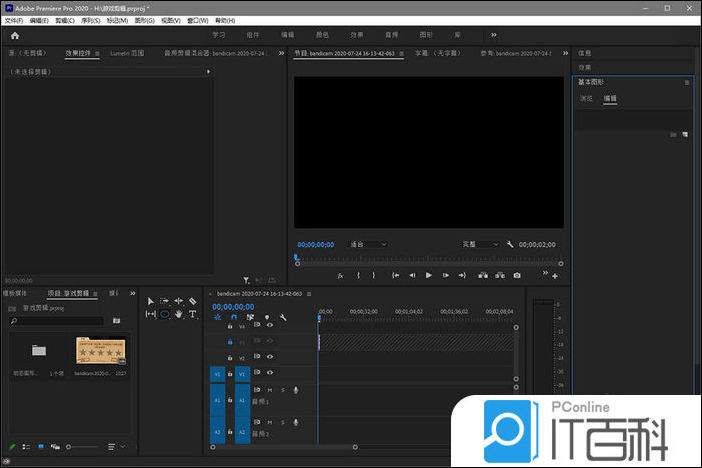
Task: Select the Type tool (T)
Action: coord(192,314)
